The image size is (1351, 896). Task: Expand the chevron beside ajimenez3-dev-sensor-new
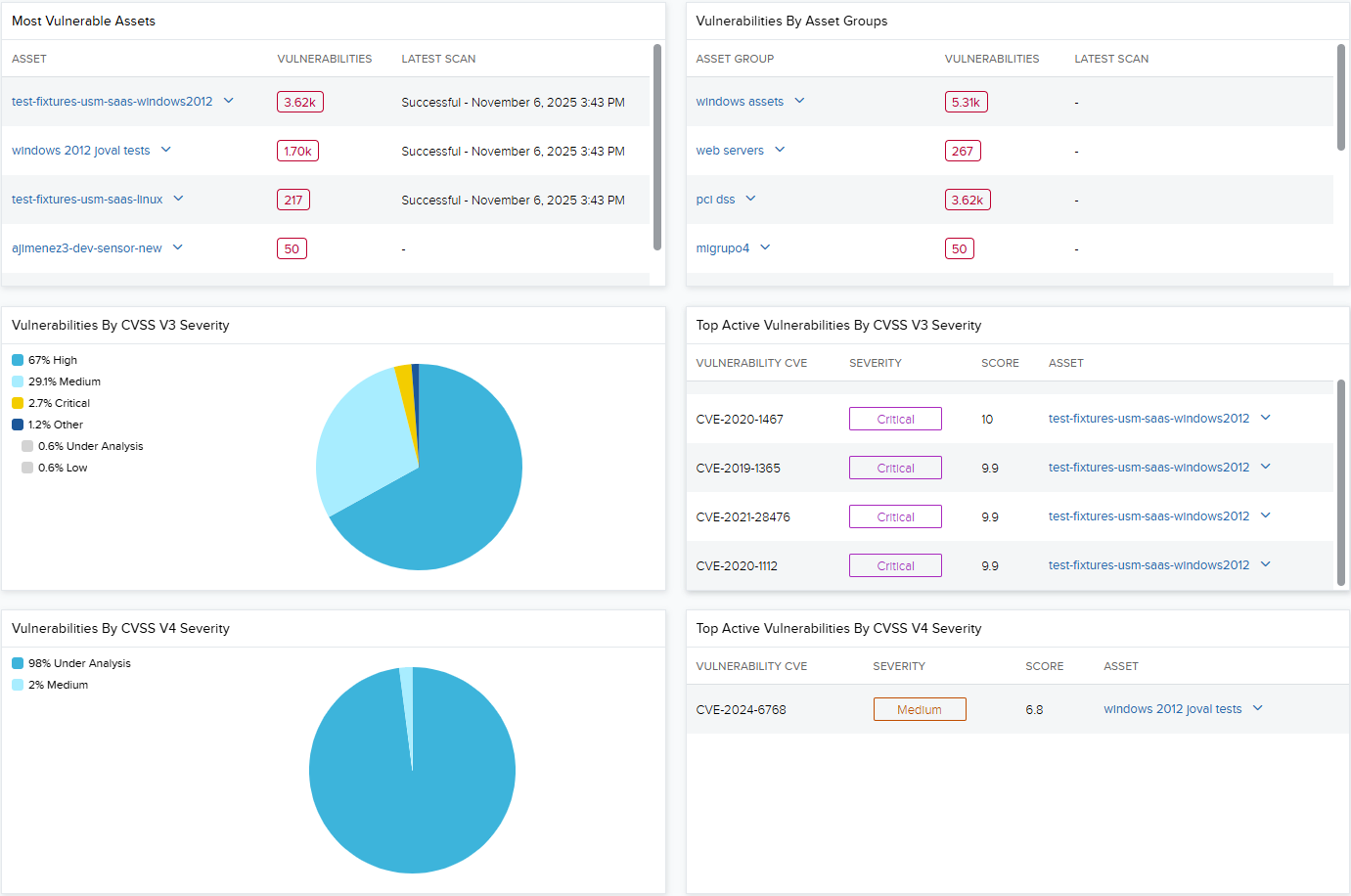(178, 247)
